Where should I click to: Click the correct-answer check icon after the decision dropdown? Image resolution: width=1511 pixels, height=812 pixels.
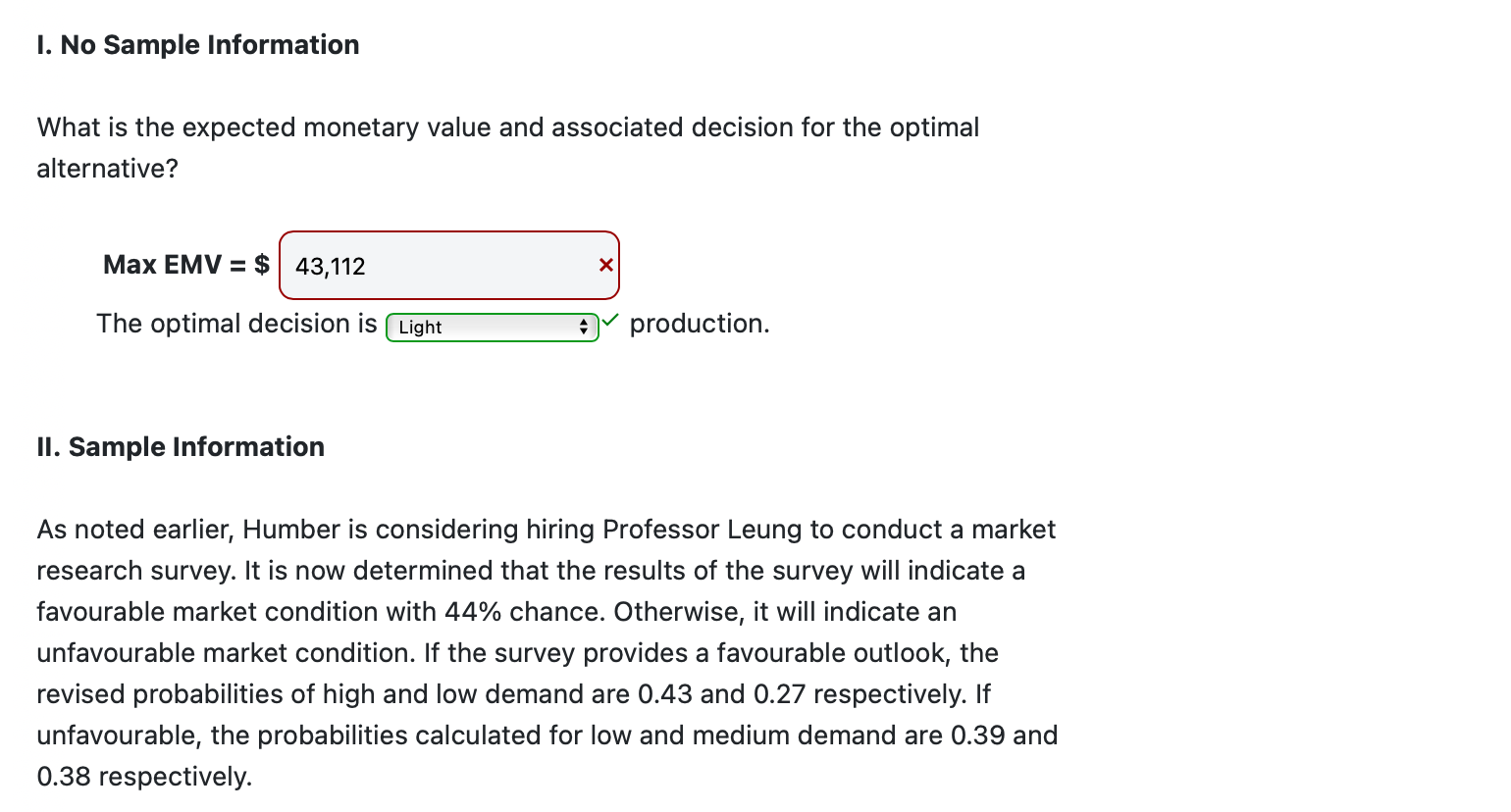point(610,320)
